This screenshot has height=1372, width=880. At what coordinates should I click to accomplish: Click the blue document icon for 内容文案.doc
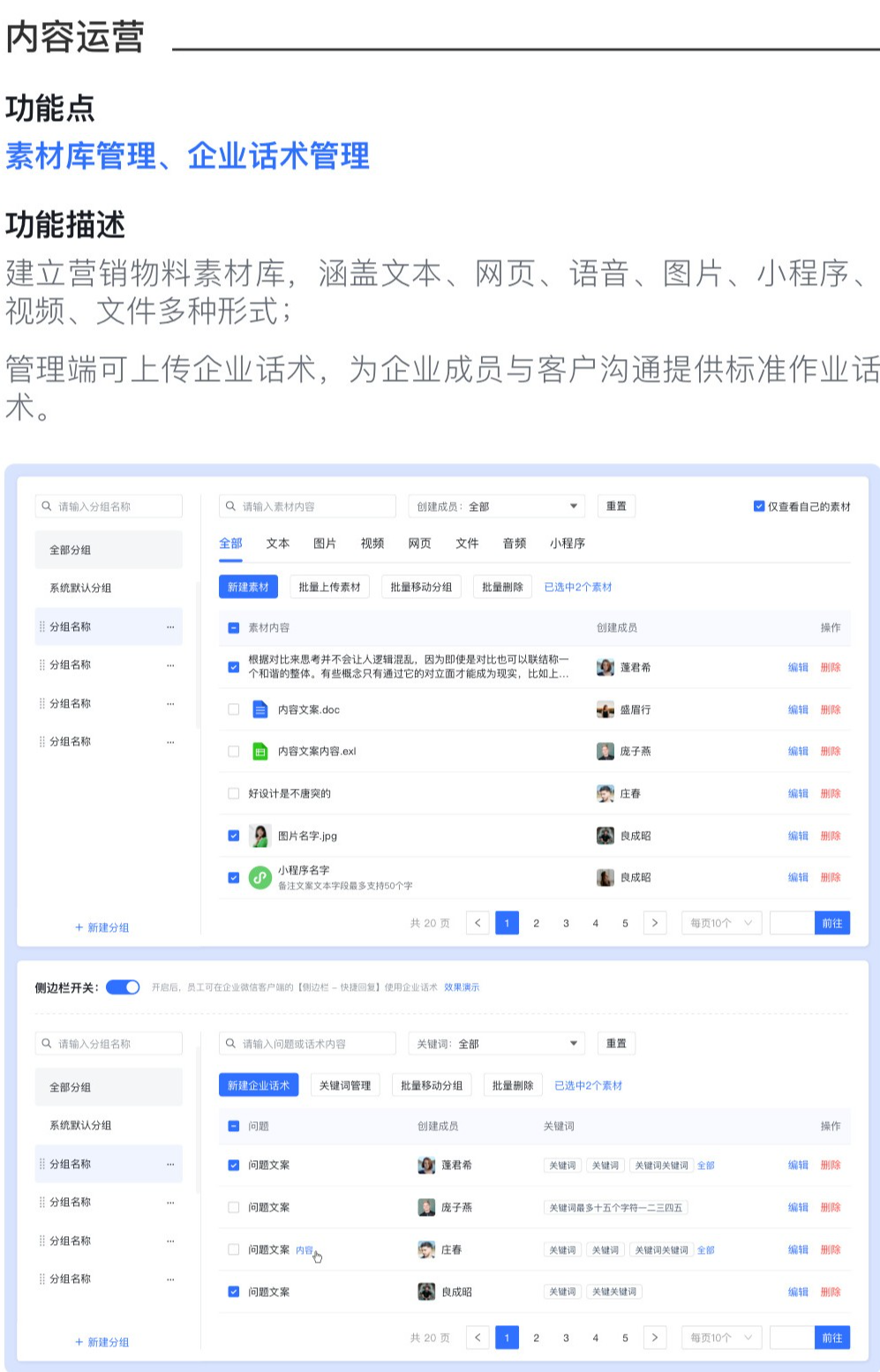tap(259, 709)
